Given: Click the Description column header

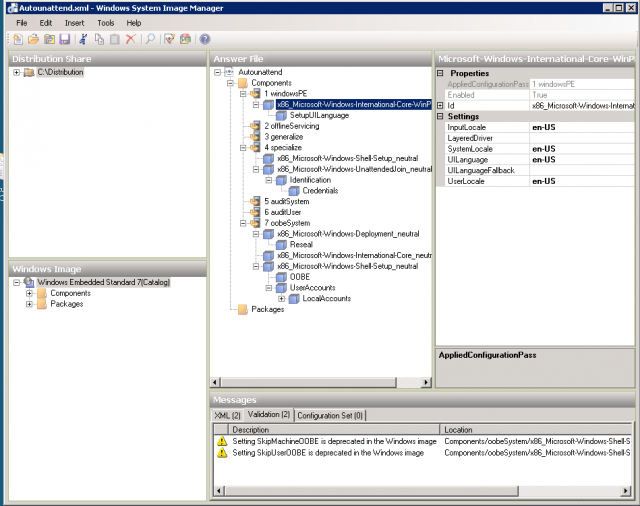Looking at the screenshot, I should 334,430.
